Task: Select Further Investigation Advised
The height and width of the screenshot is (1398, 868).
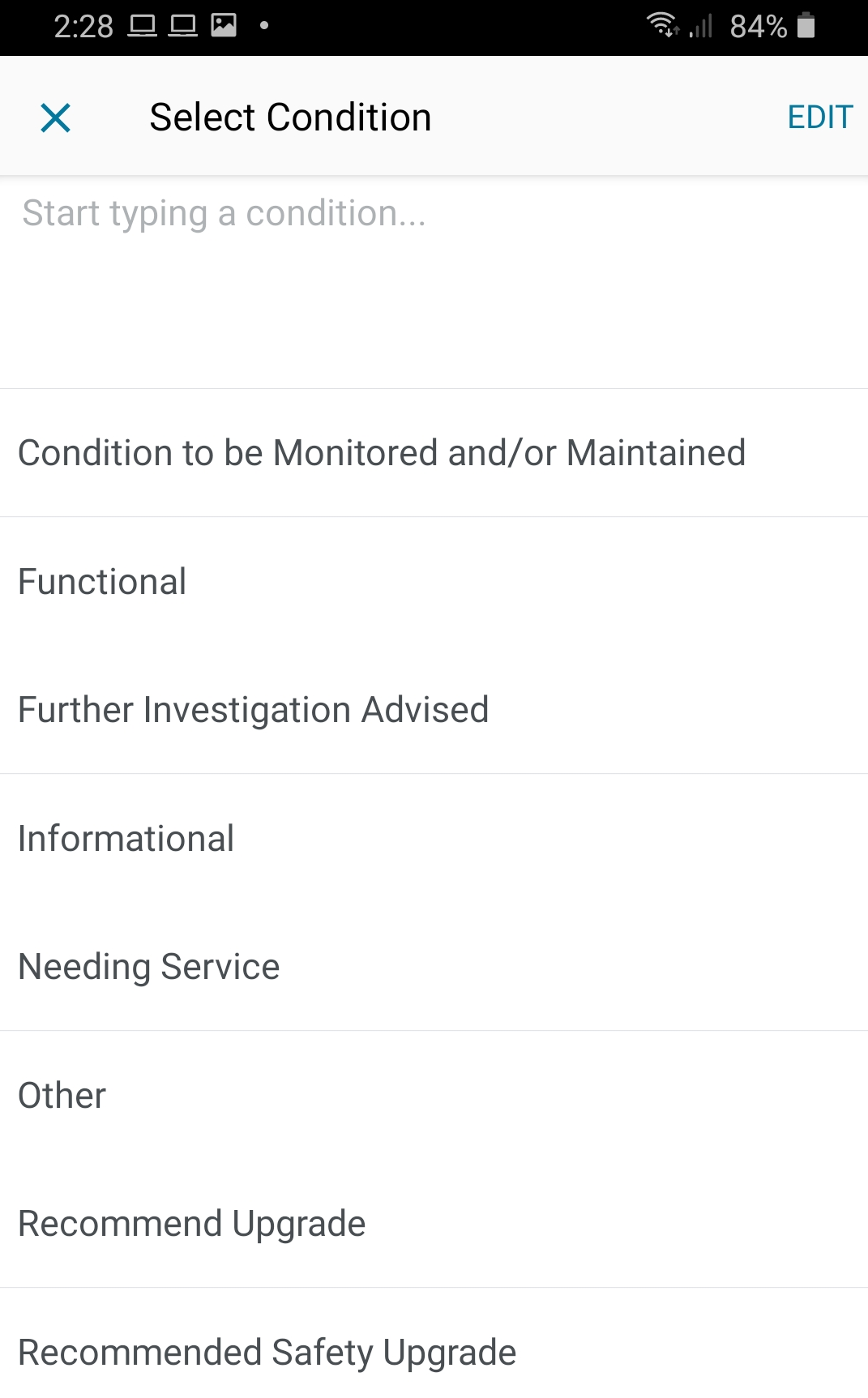Action: coord(253,710)
